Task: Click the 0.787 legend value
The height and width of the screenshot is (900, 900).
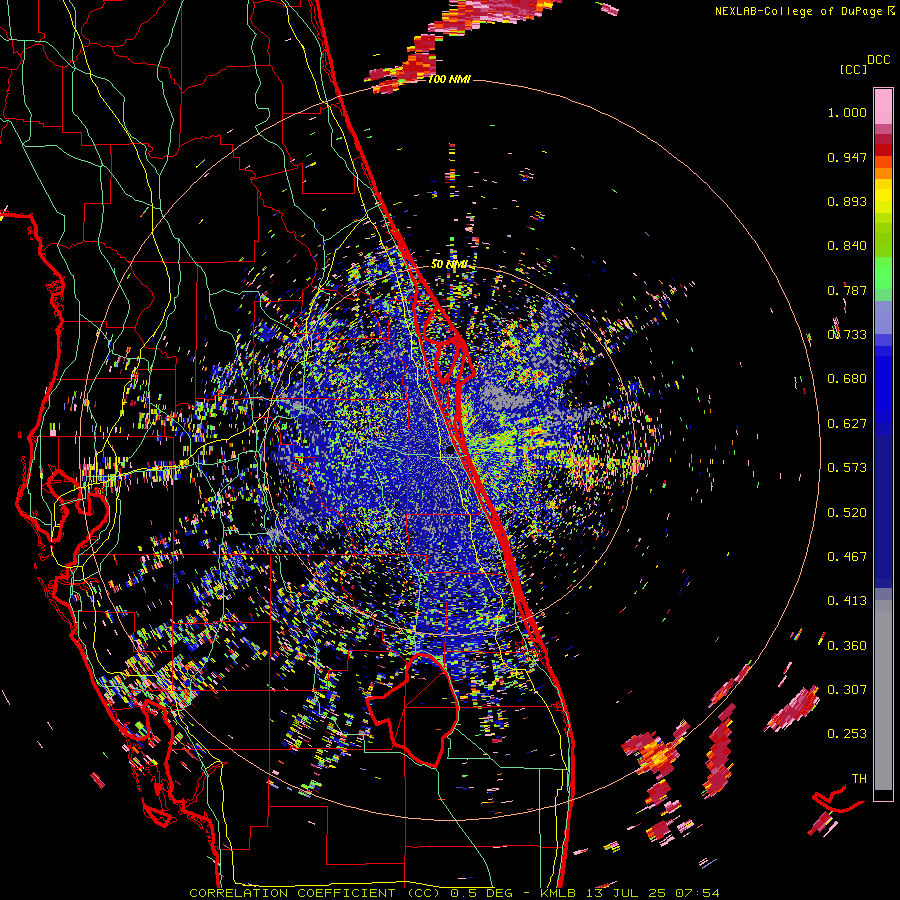Action: 847,290
